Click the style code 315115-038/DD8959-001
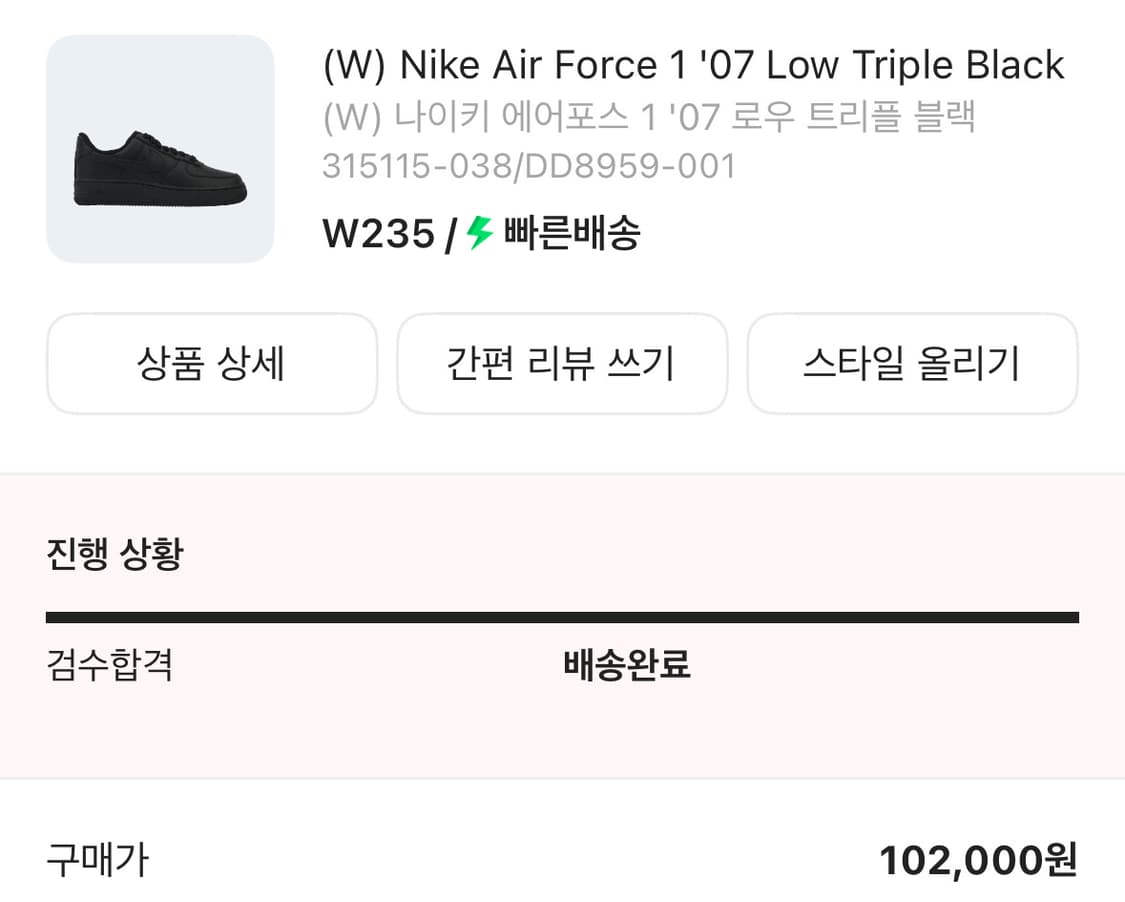 pos(530,168)
